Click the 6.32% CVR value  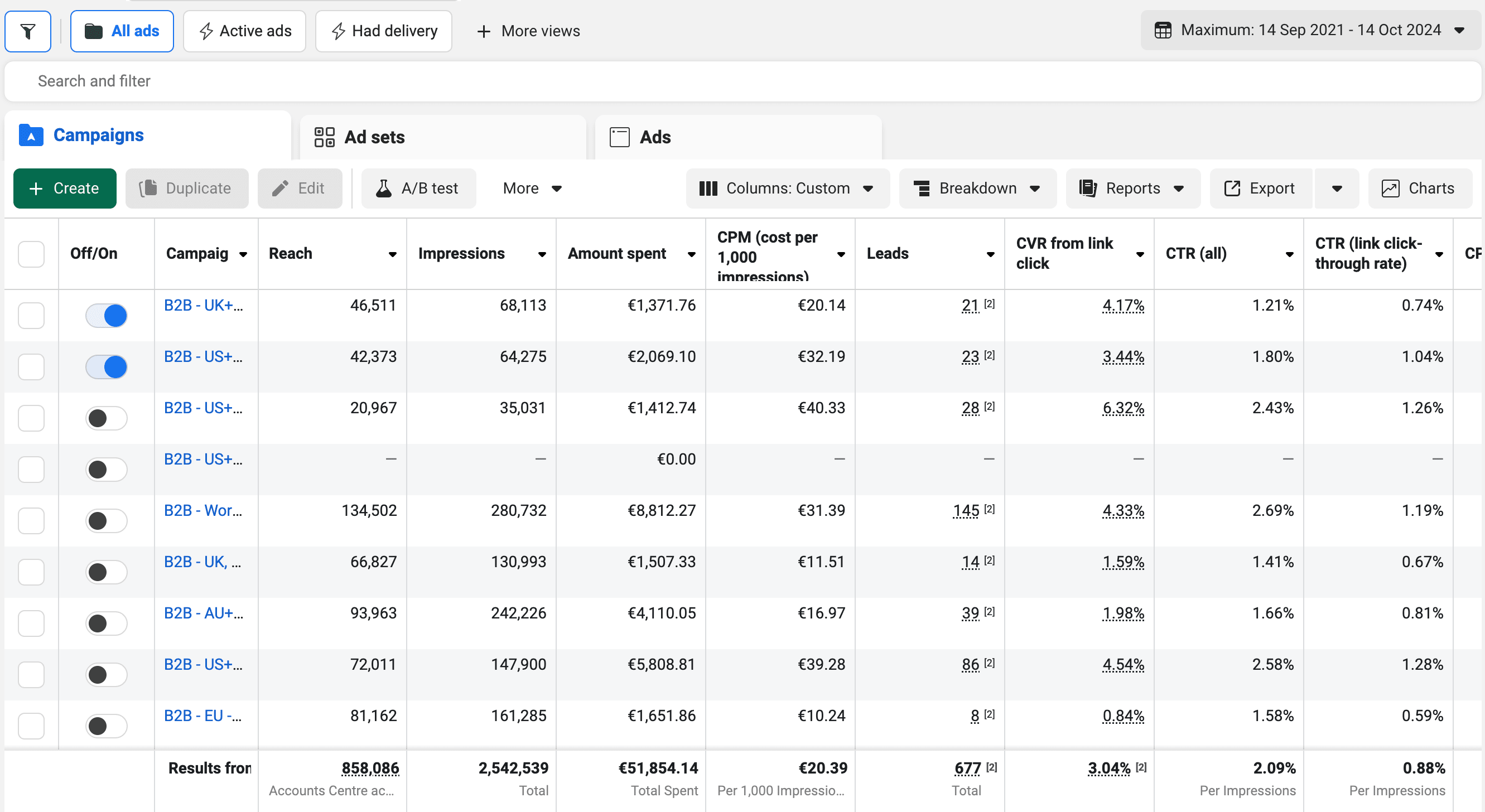[1123, 408]
